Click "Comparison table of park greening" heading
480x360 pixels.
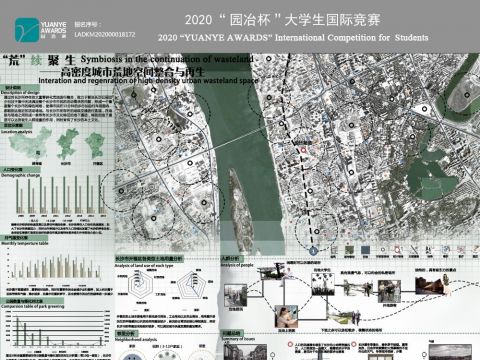pos(33,306)
